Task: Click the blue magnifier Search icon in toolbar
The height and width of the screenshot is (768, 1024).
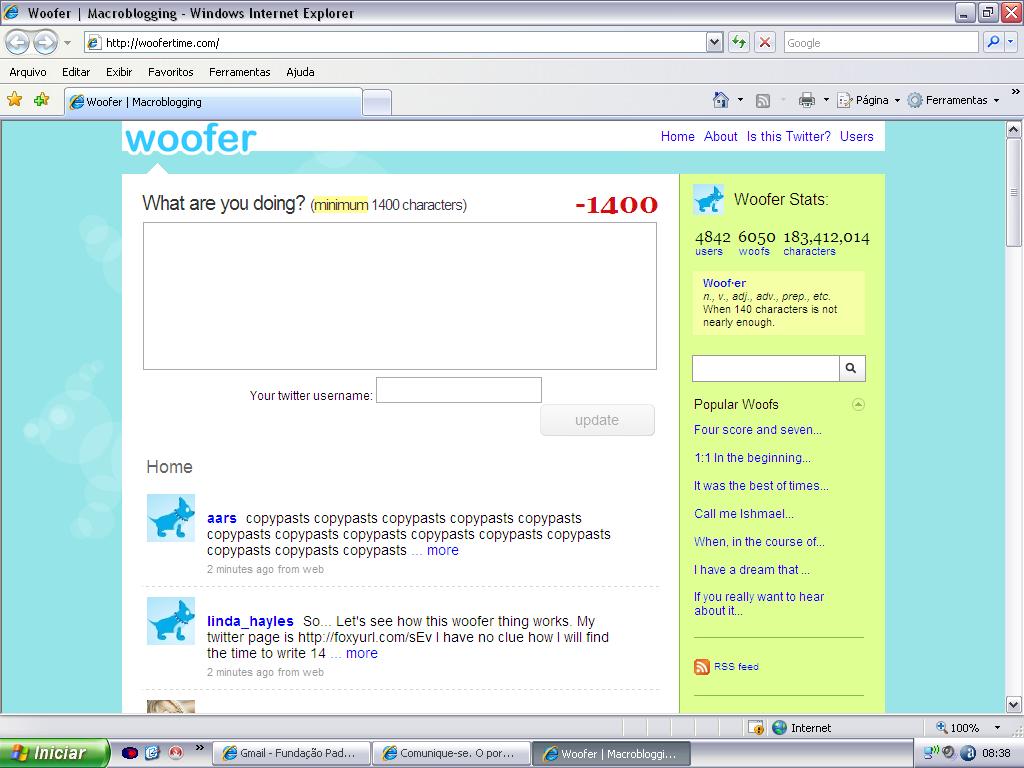Action: (993, 42)
